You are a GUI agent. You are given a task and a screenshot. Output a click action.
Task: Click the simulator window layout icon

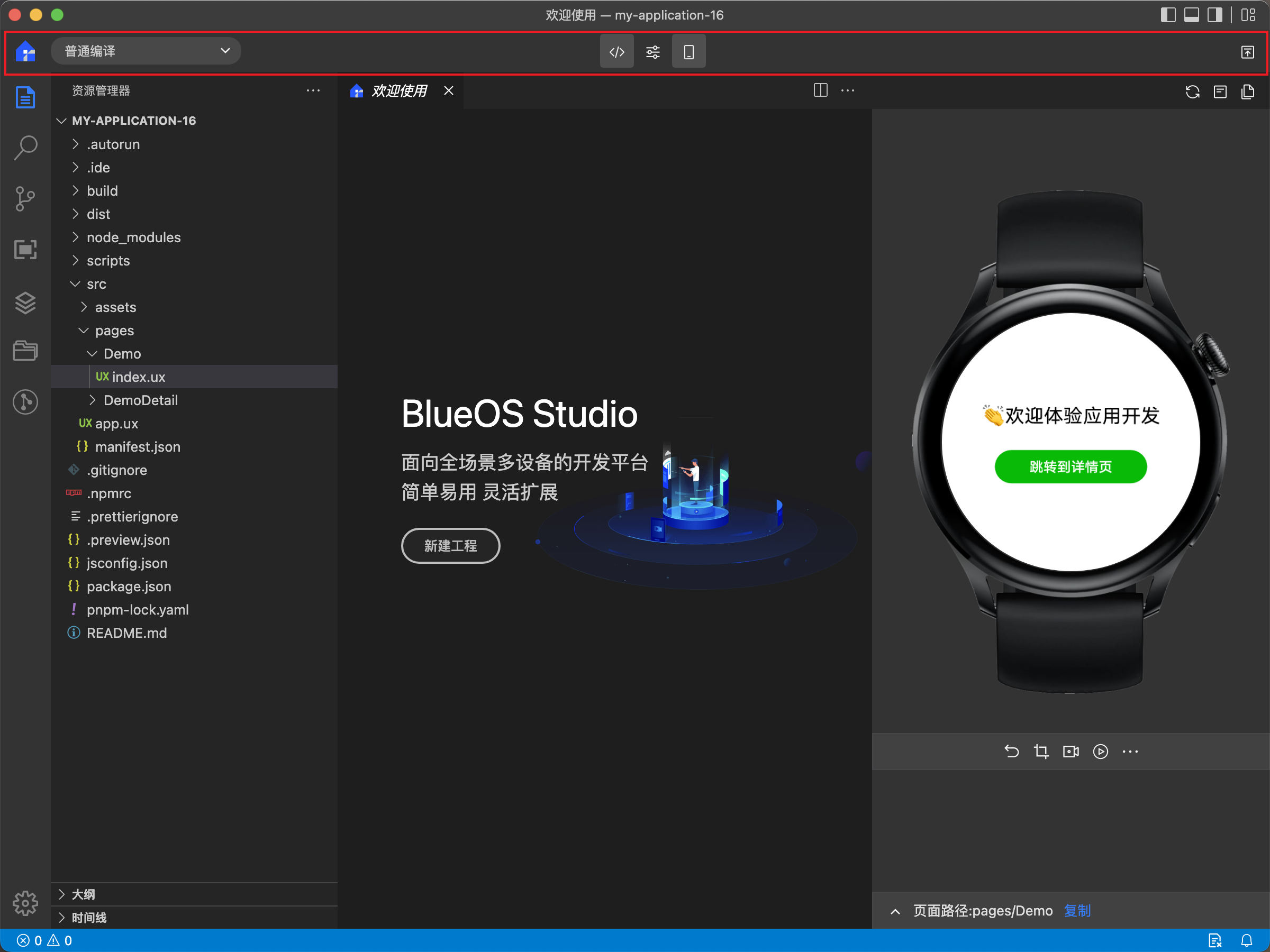tap(1220, 92)
